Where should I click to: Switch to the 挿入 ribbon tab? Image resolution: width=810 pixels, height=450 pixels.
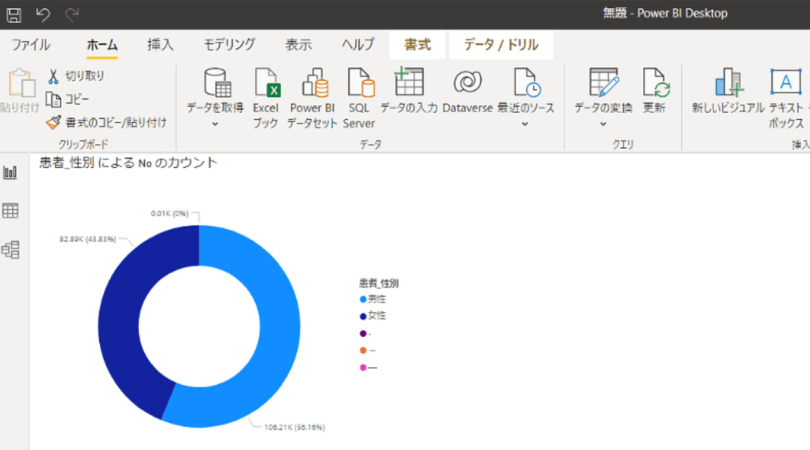160,45
